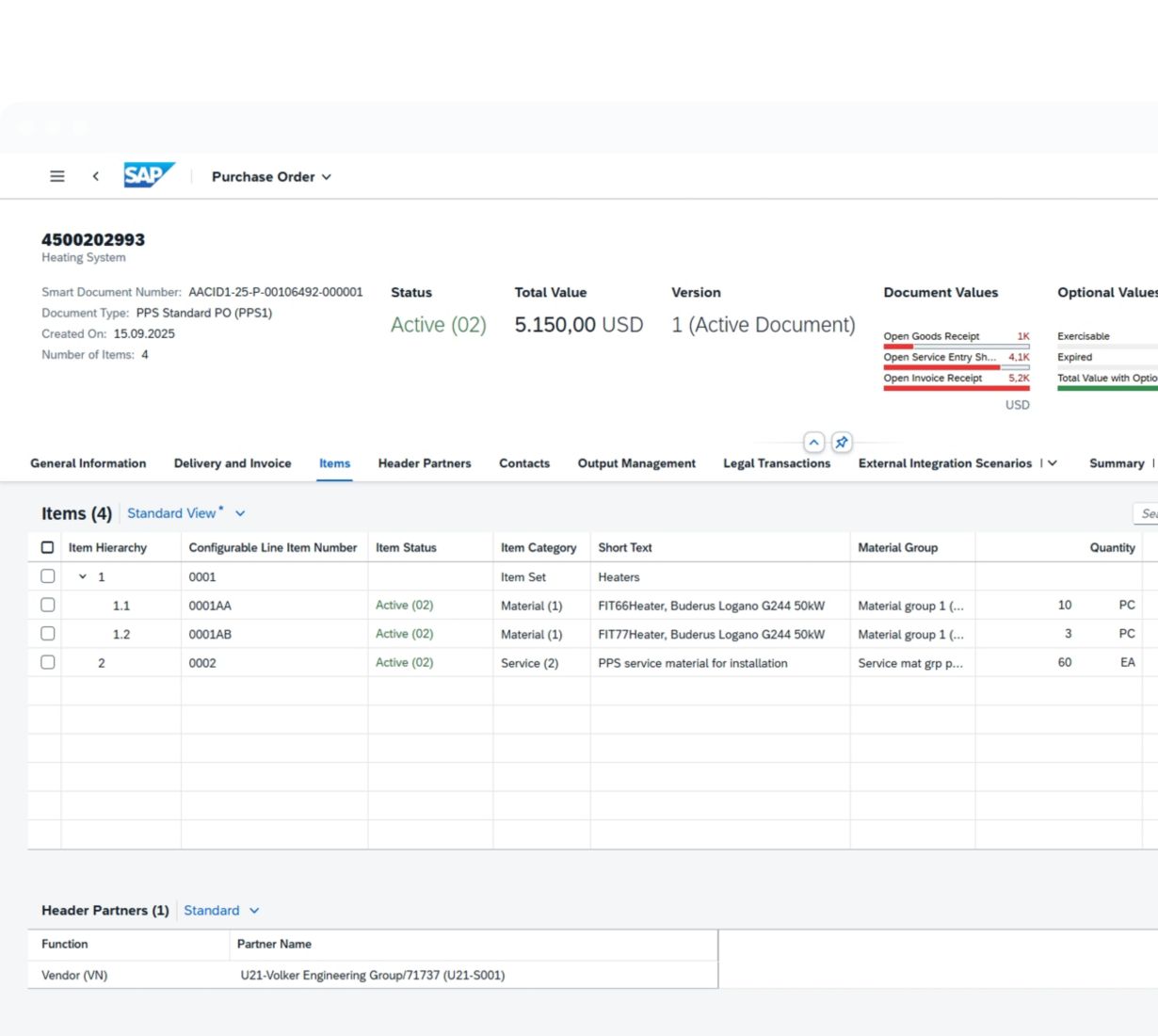
Task: Go to the Output Management tab
Action: tap(636, 463)
